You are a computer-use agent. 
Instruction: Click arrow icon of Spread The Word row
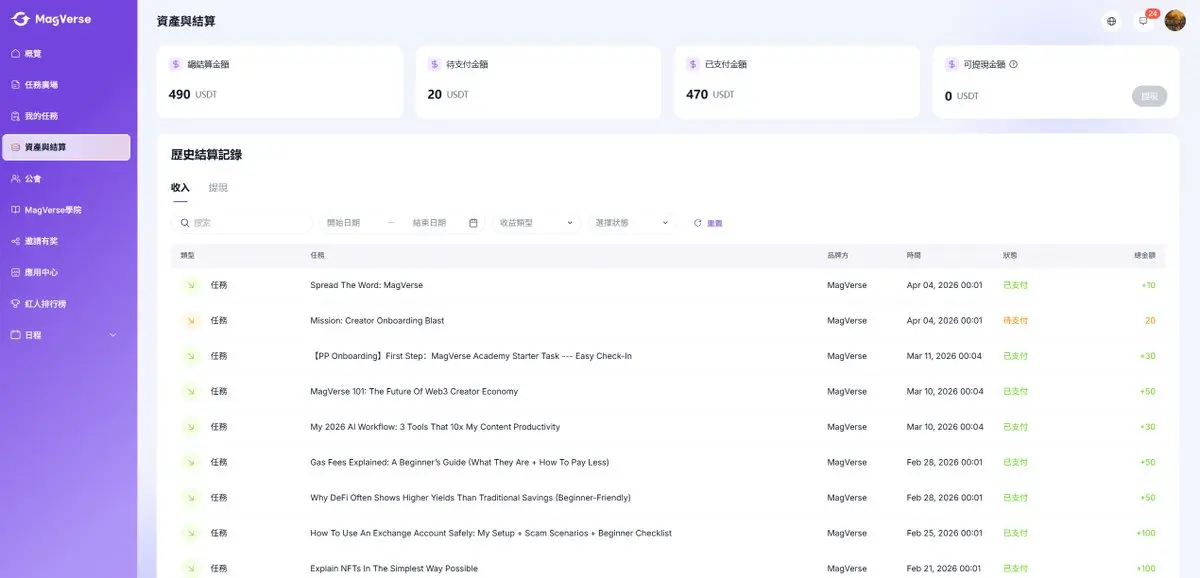coord(190,285)
